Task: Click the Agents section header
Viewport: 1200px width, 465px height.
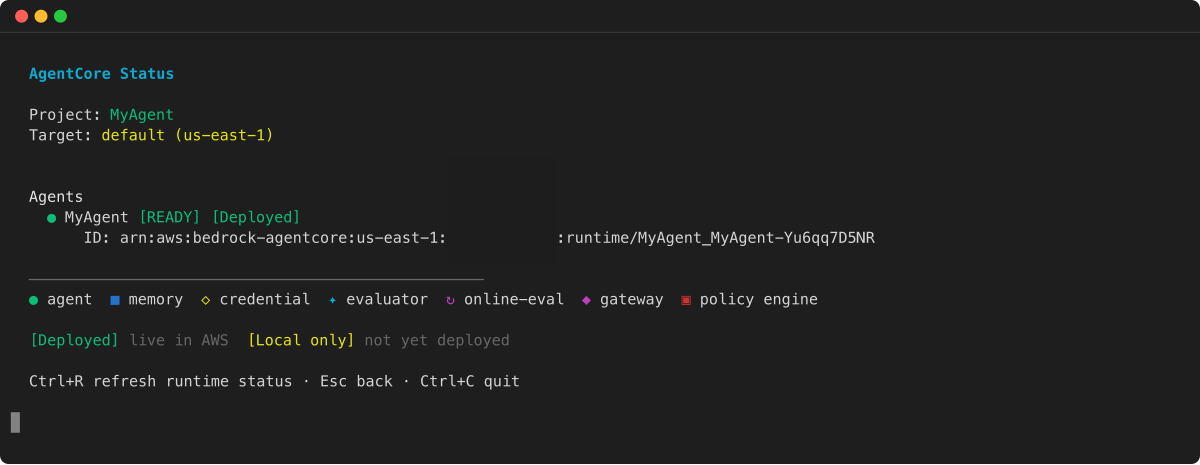Action: pyautogui.click(x=56, y=197)
